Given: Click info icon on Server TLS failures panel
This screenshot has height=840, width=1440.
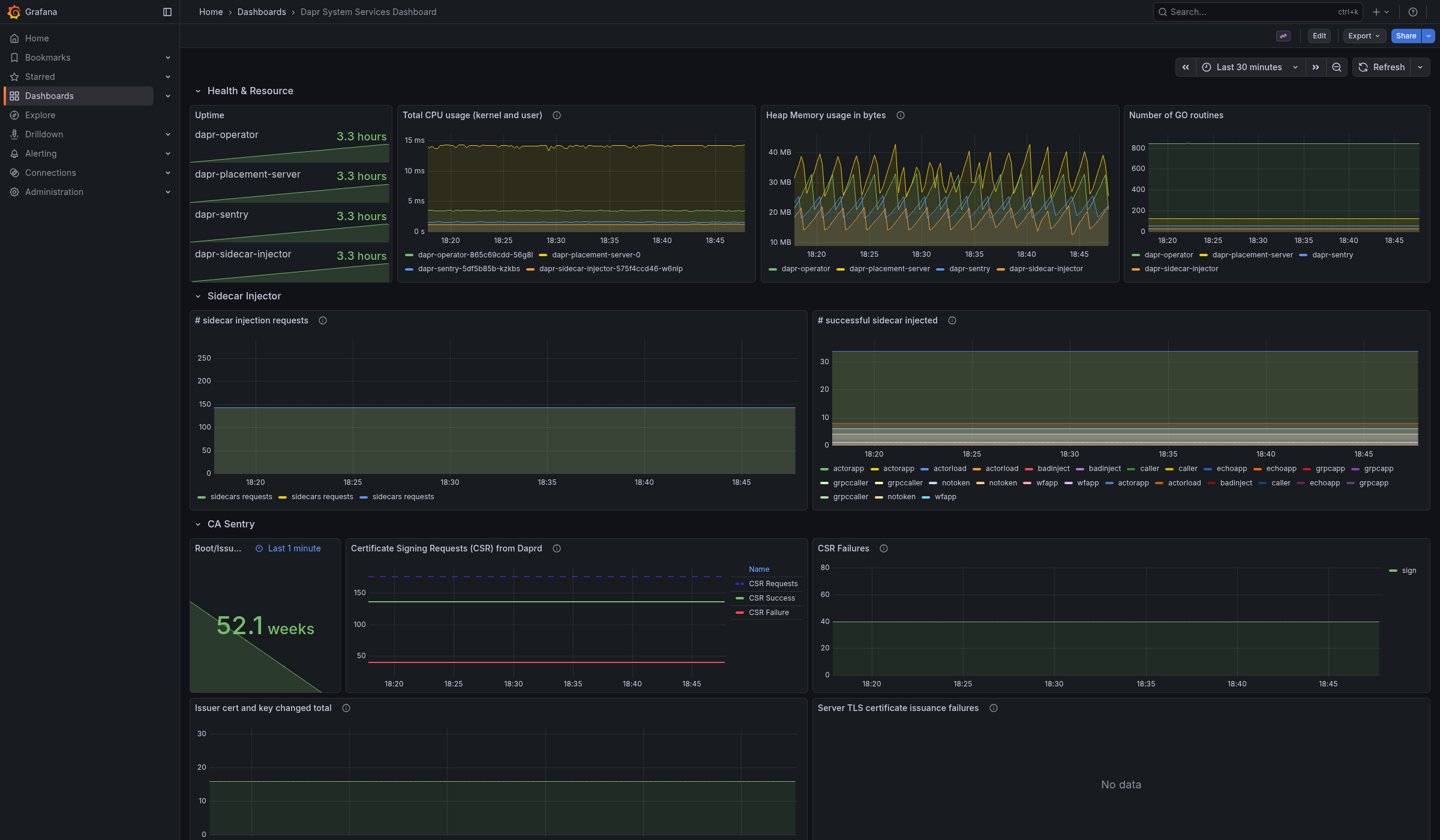Looking at the screenshot, I should coord(994,708).
